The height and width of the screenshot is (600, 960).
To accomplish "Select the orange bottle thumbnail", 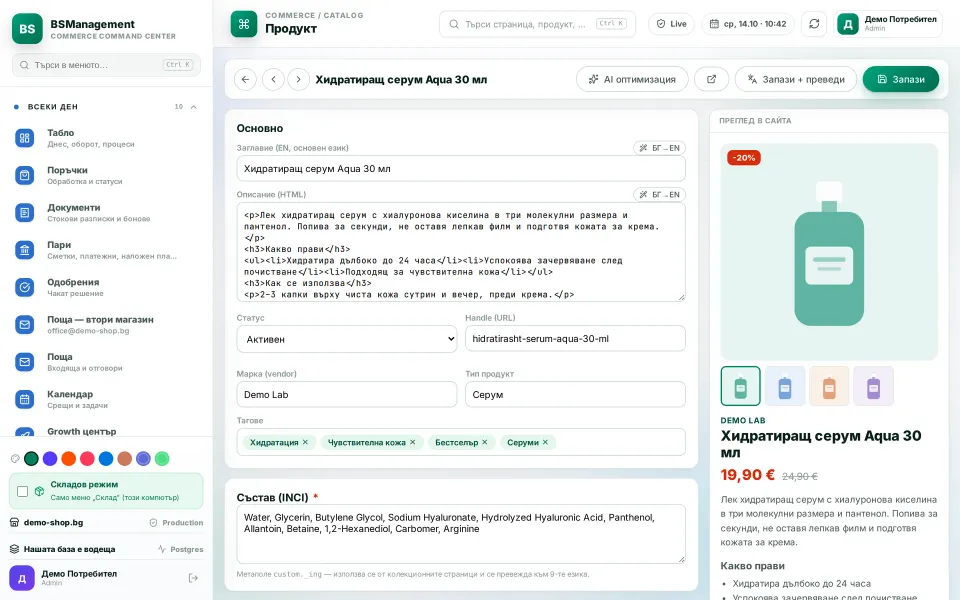I will pyautogui.click(x=829, y=386).
